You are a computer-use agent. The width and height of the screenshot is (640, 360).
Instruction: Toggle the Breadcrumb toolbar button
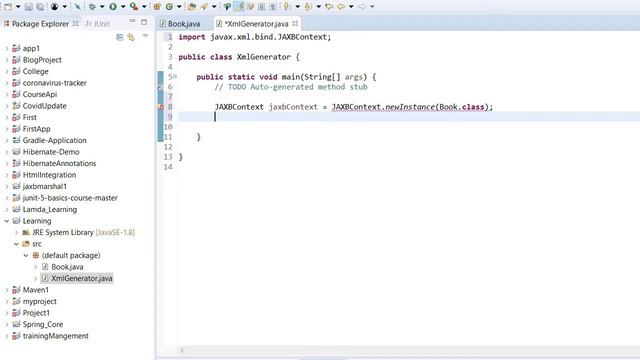(227, 7)
